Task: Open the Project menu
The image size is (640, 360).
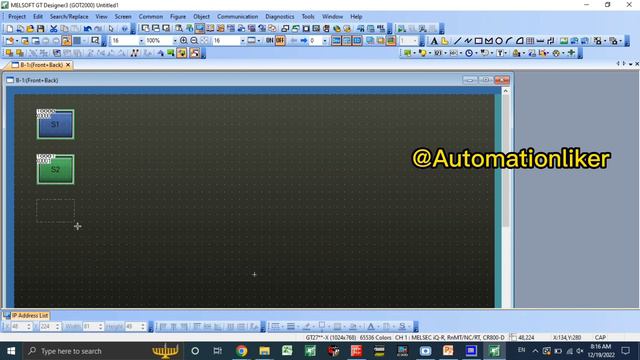Action: coord(17,17)
